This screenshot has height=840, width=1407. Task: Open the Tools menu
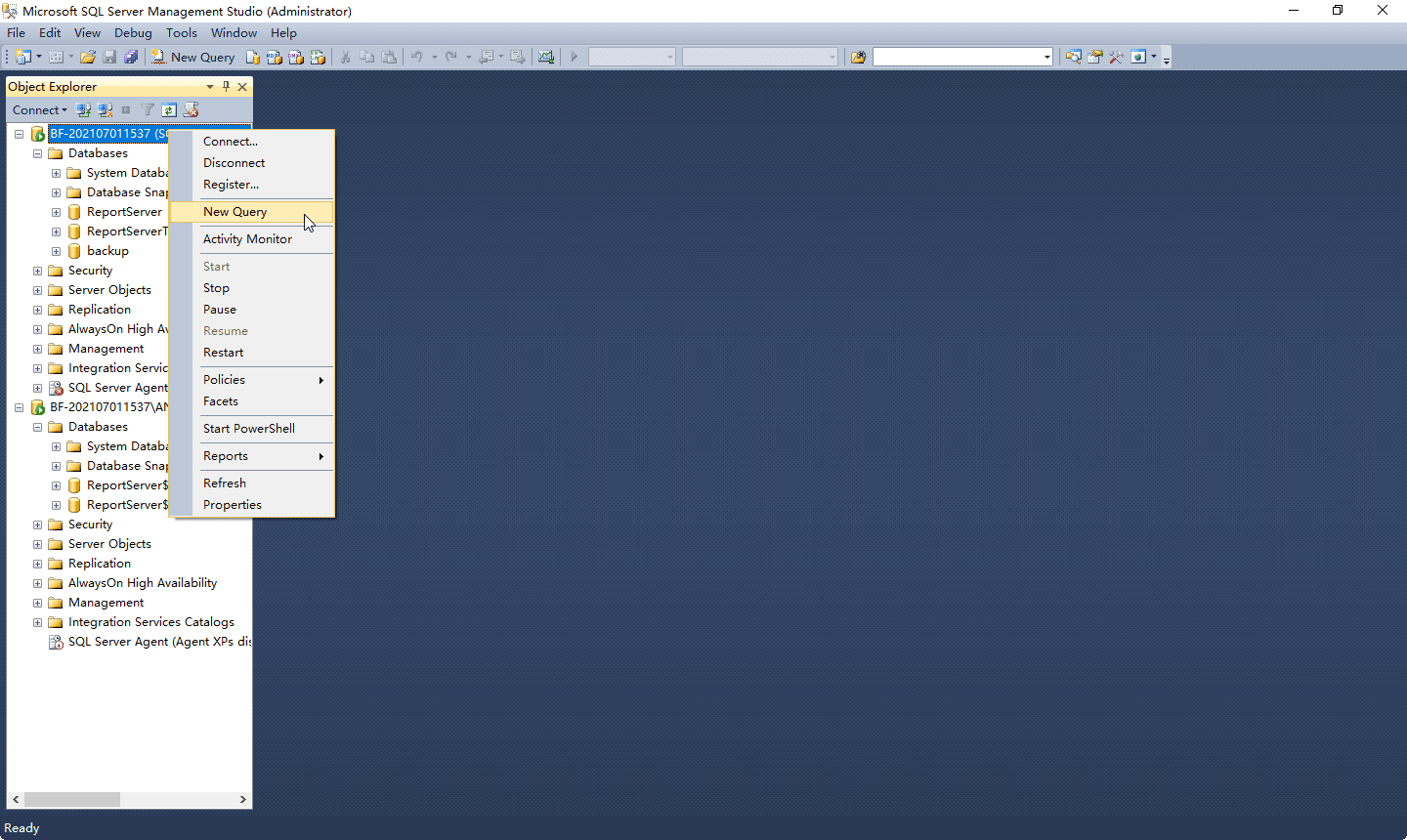coord(182,33)
